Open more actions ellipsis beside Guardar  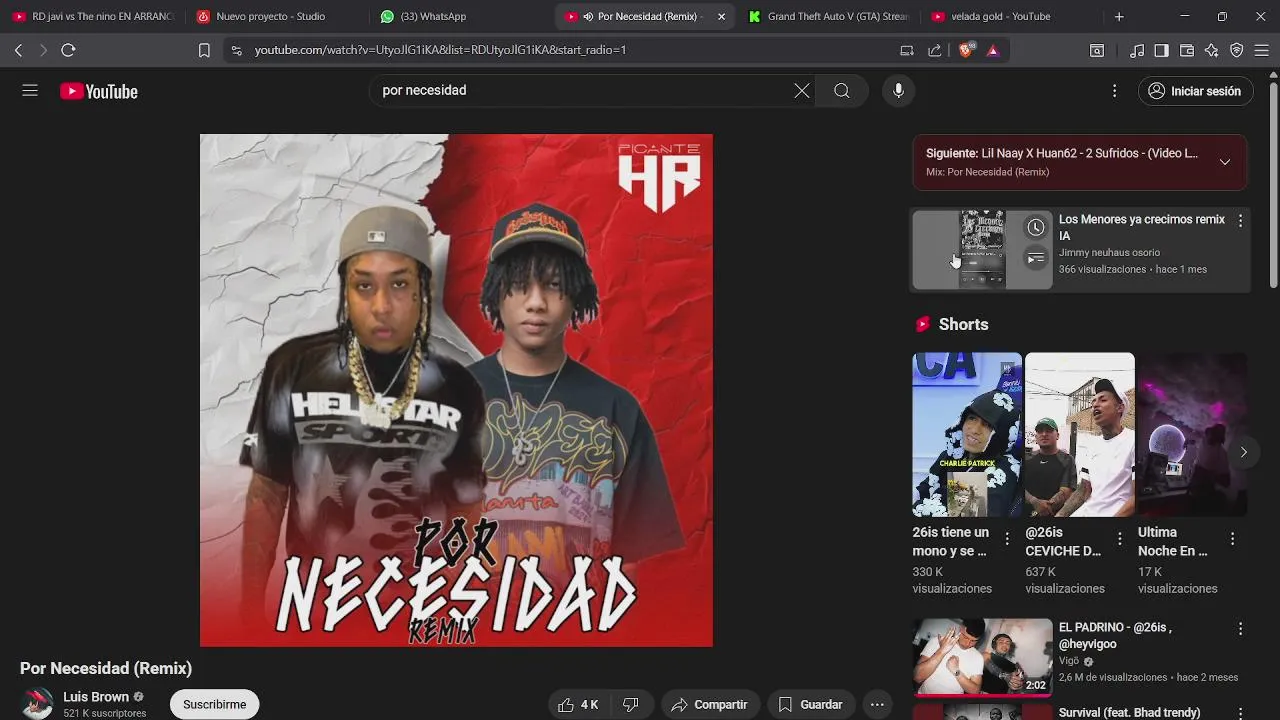click(x=877, y=705)
